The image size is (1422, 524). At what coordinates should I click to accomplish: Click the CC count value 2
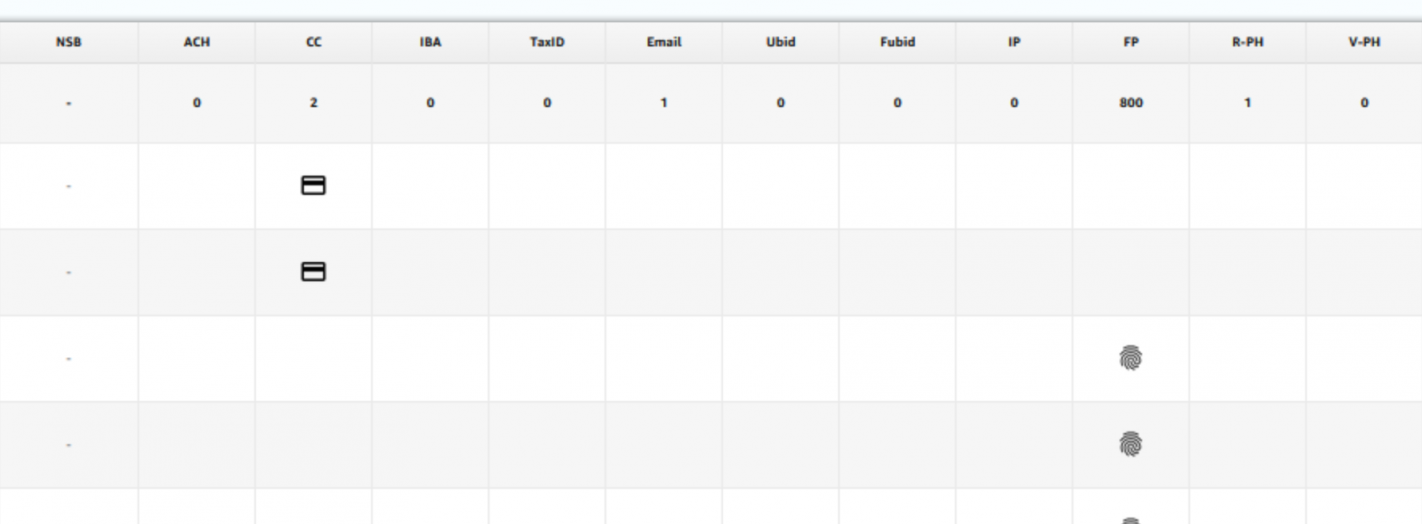(x=314, y=103)
